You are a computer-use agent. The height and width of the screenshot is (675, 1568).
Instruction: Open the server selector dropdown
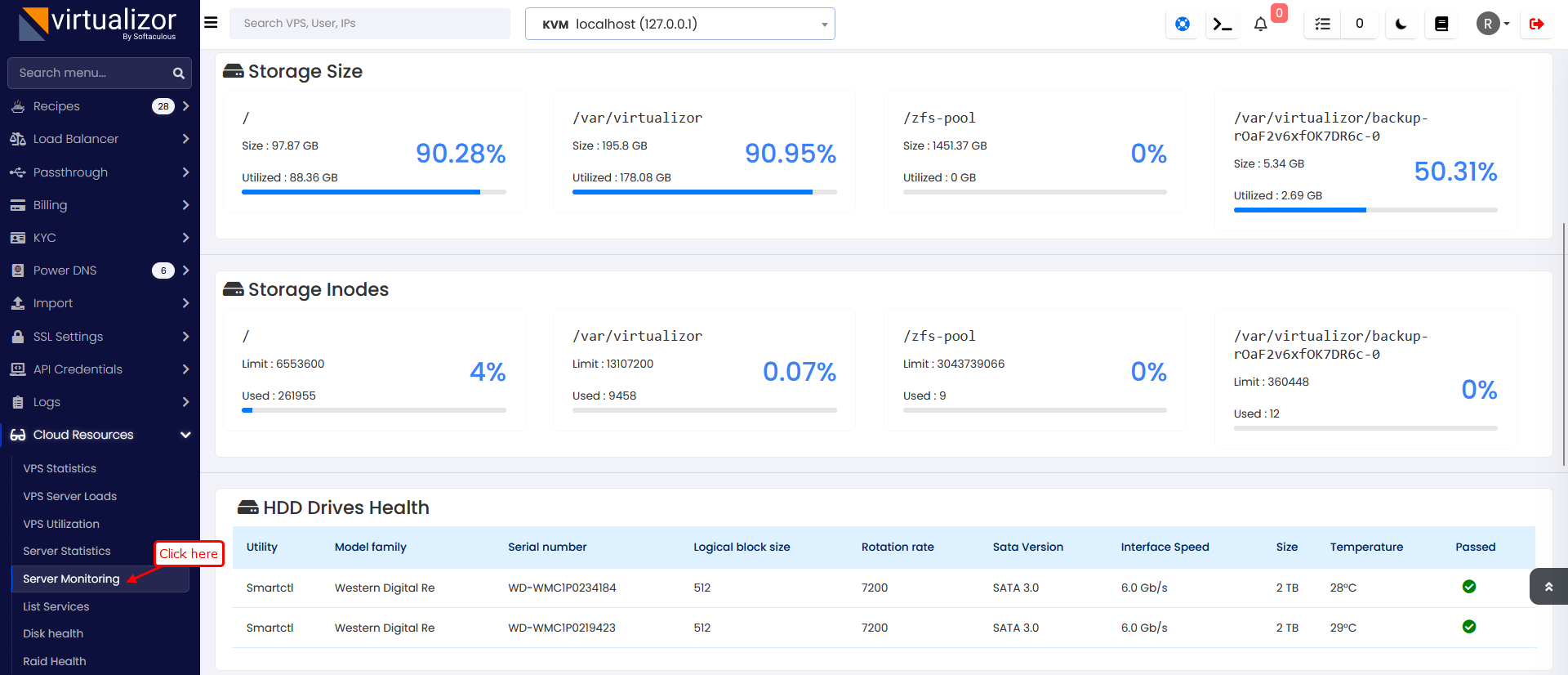point(679,24)
